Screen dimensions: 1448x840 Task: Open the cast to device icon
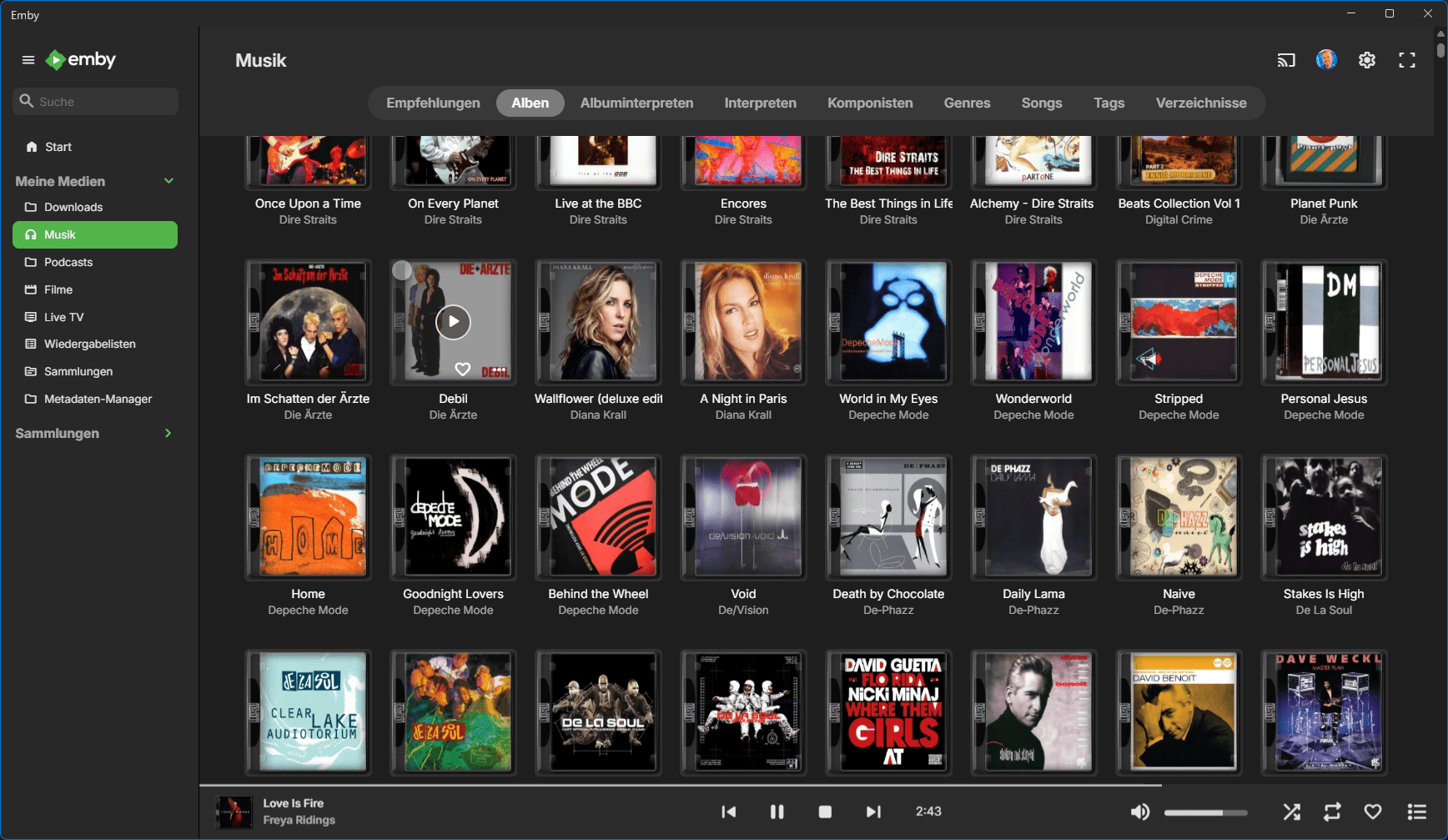1286,60
